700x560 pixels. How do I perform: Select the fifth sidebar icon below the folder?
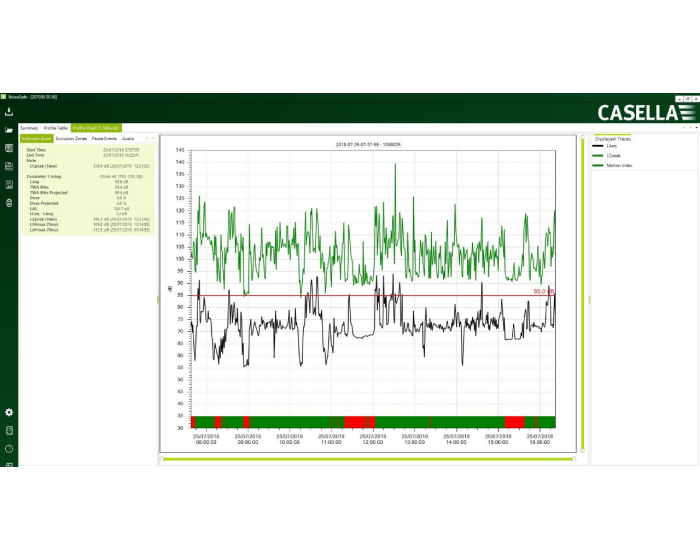tap(9, 184)
